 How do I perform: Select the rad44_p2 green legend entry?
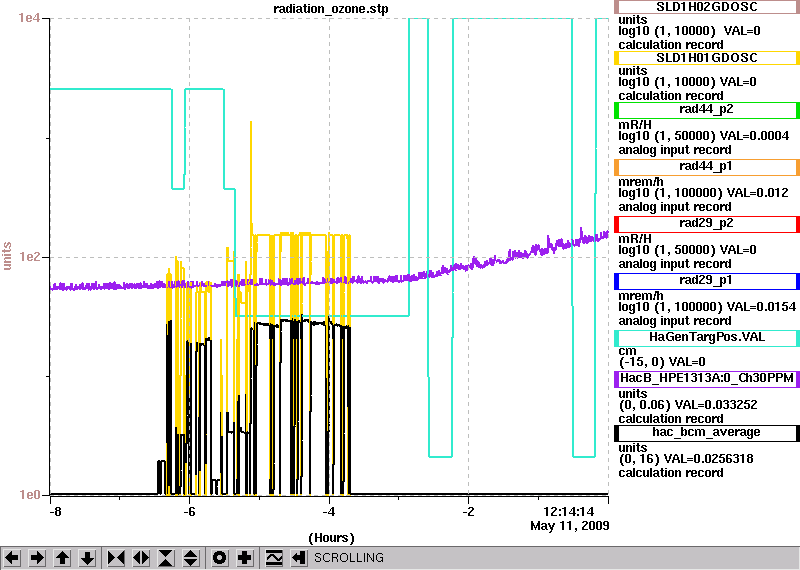(x=707, y=109)
